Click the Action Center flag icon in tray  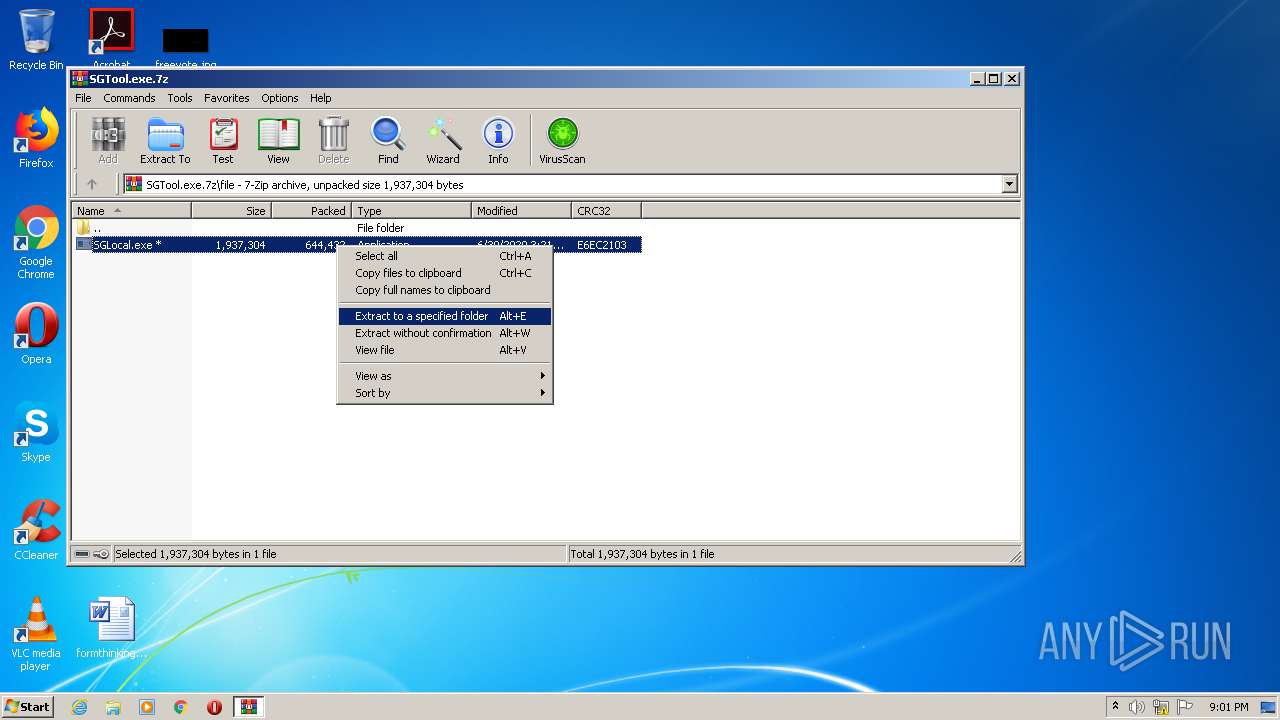pyautogui.click(x=1183, y=707)
